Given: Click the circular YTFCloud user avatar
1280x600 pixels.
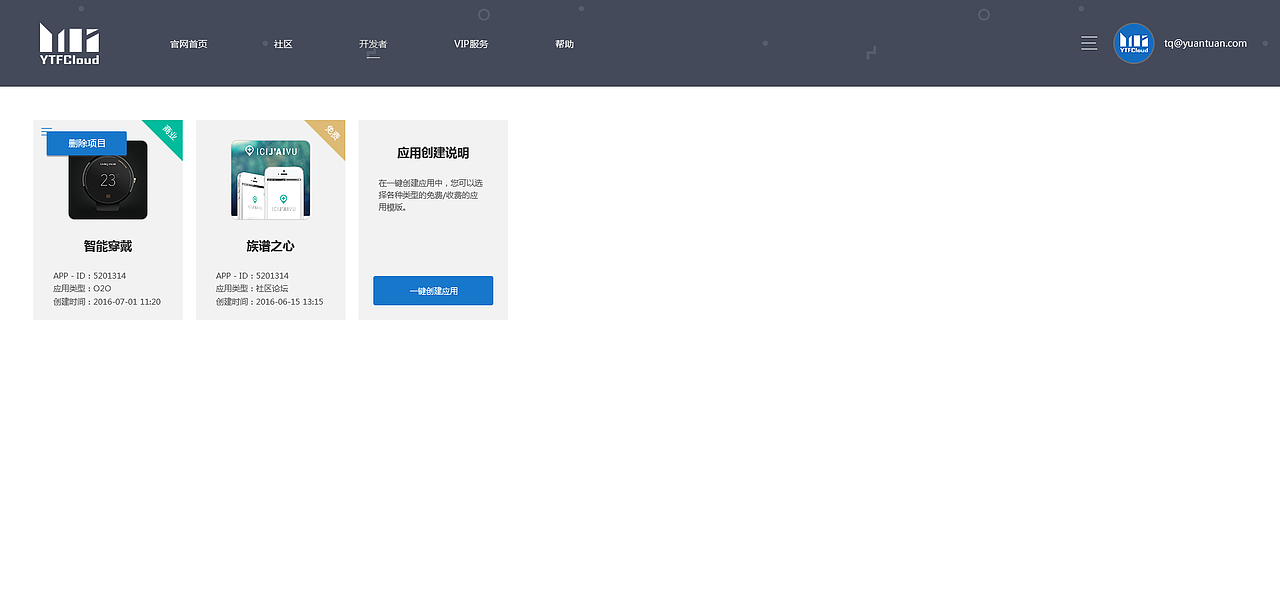Looking at the screenshot, I should [1133, 43].
